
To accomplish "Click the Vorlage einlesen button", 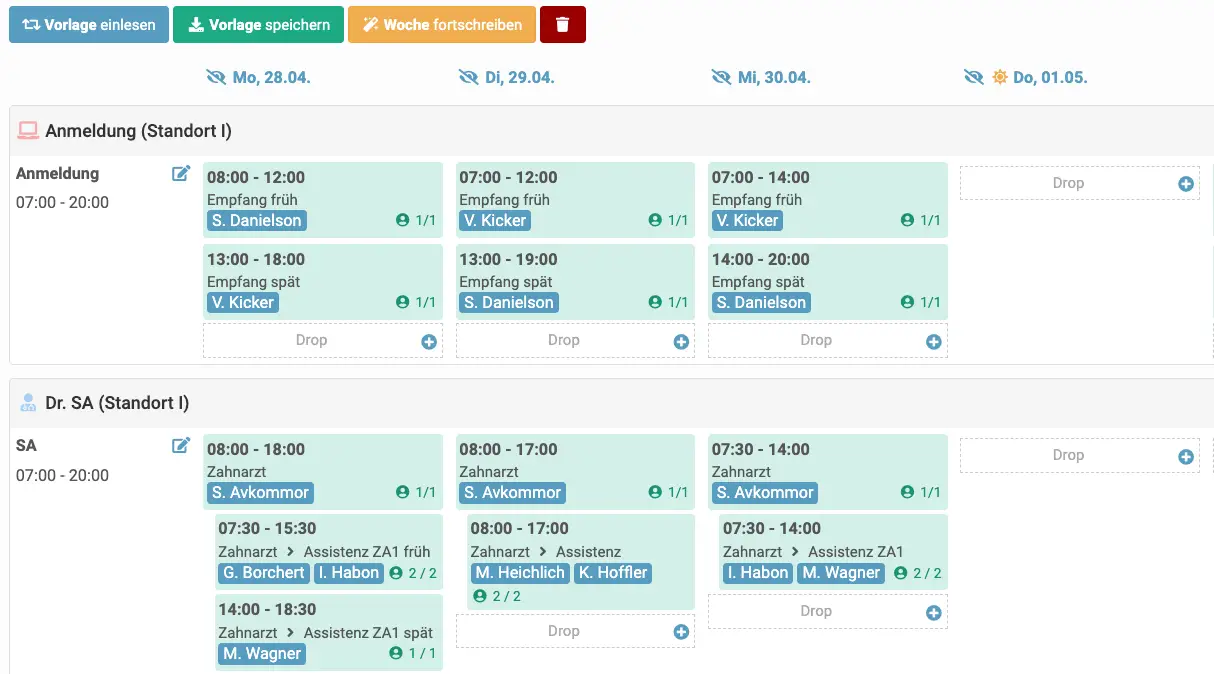I will pos(89,25).
